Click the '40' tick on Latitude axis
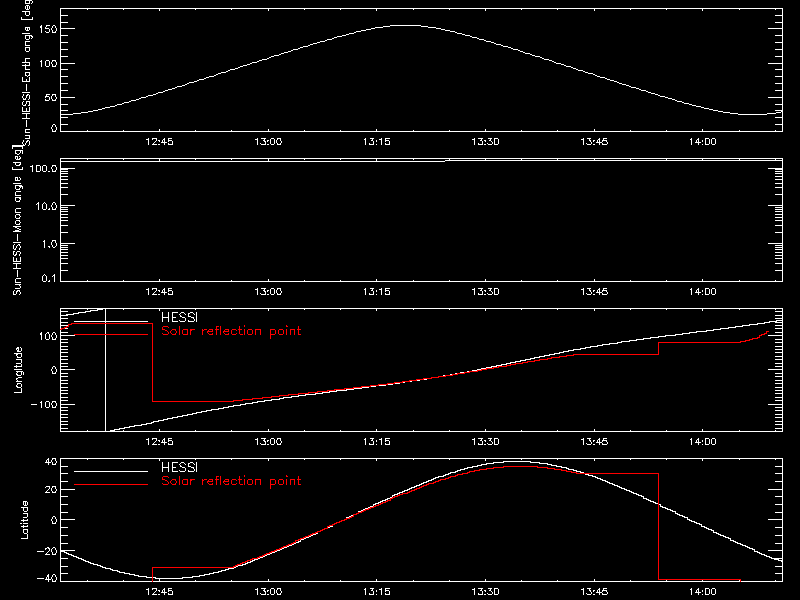Screen dimensions: 800x600 51,462
